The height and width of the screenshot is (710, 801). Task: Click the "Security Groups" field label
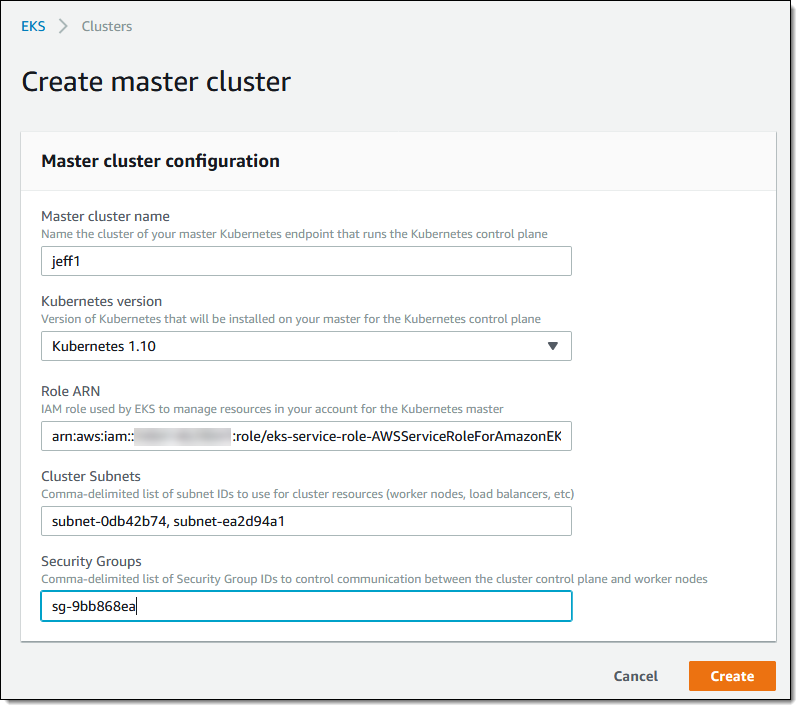click(x=90, y=561)
